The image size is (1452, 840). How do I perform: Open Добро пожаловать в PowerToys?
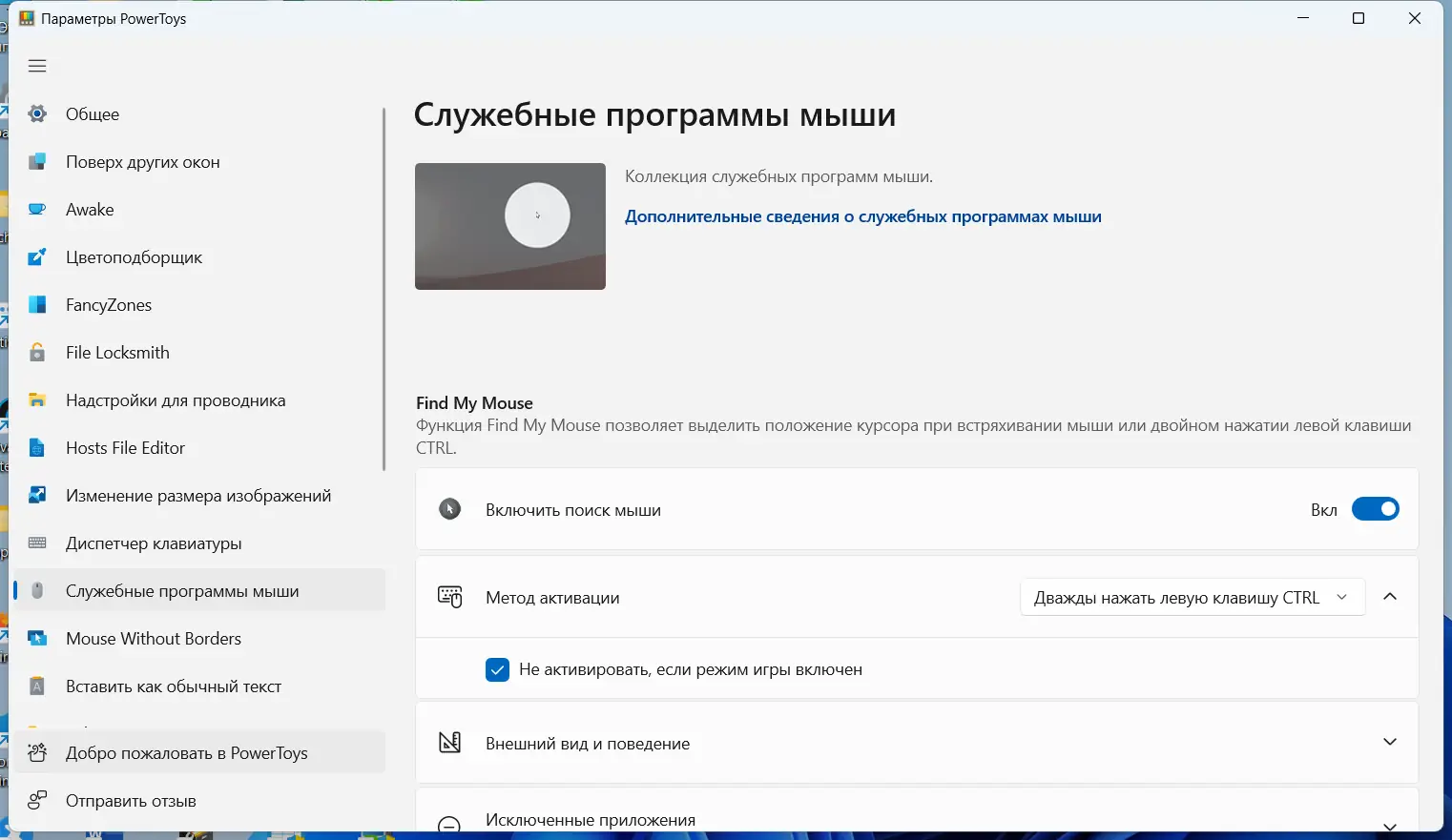pos(199,753)
